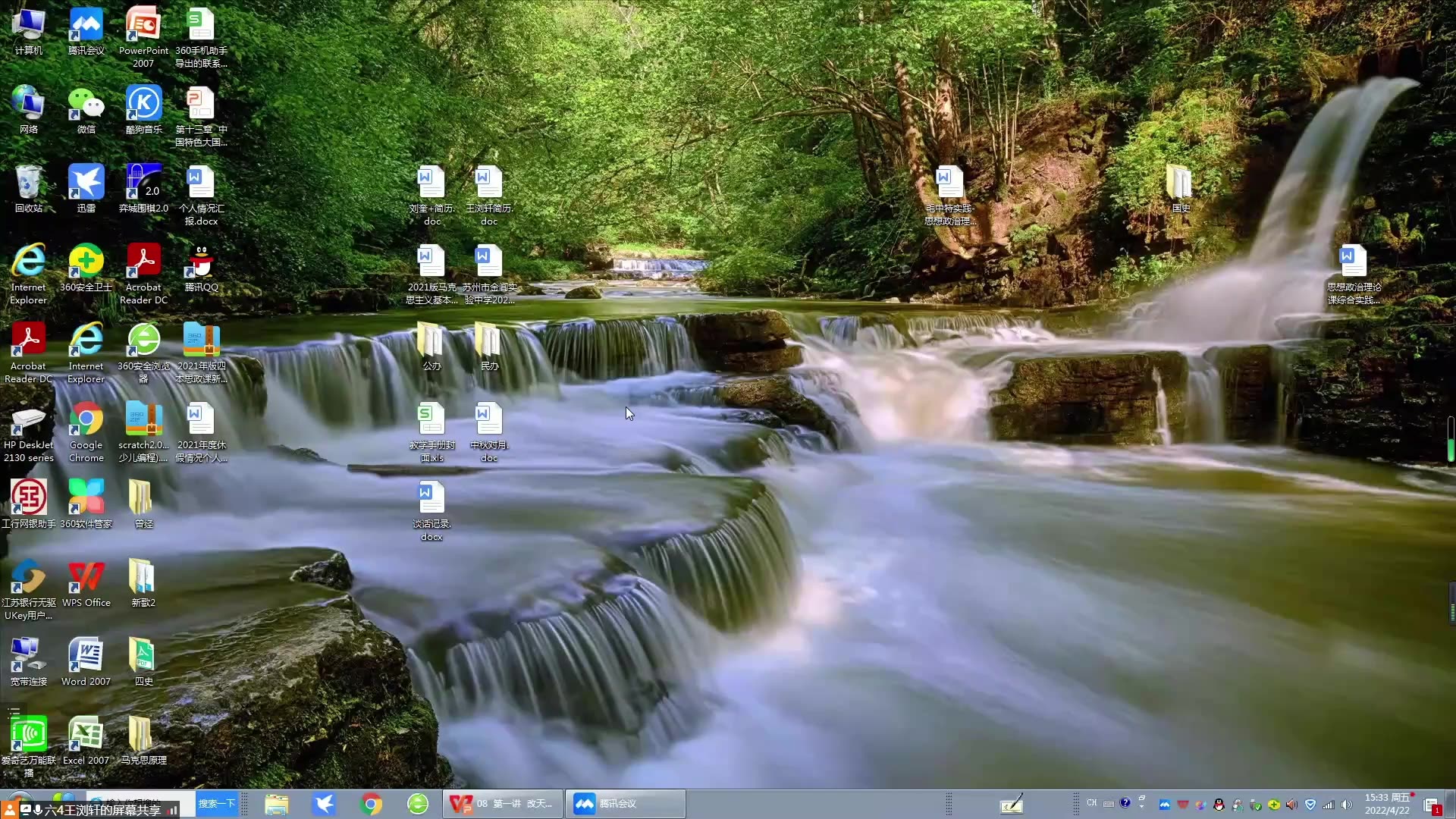Open 工行网银助手 shortcut
The height and width of the screenshot is (819, 1456).
(29, 505)
